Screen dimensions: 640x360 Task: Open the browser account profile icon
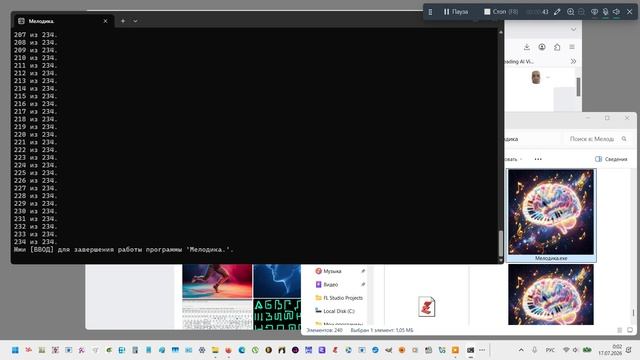(542, 47)
